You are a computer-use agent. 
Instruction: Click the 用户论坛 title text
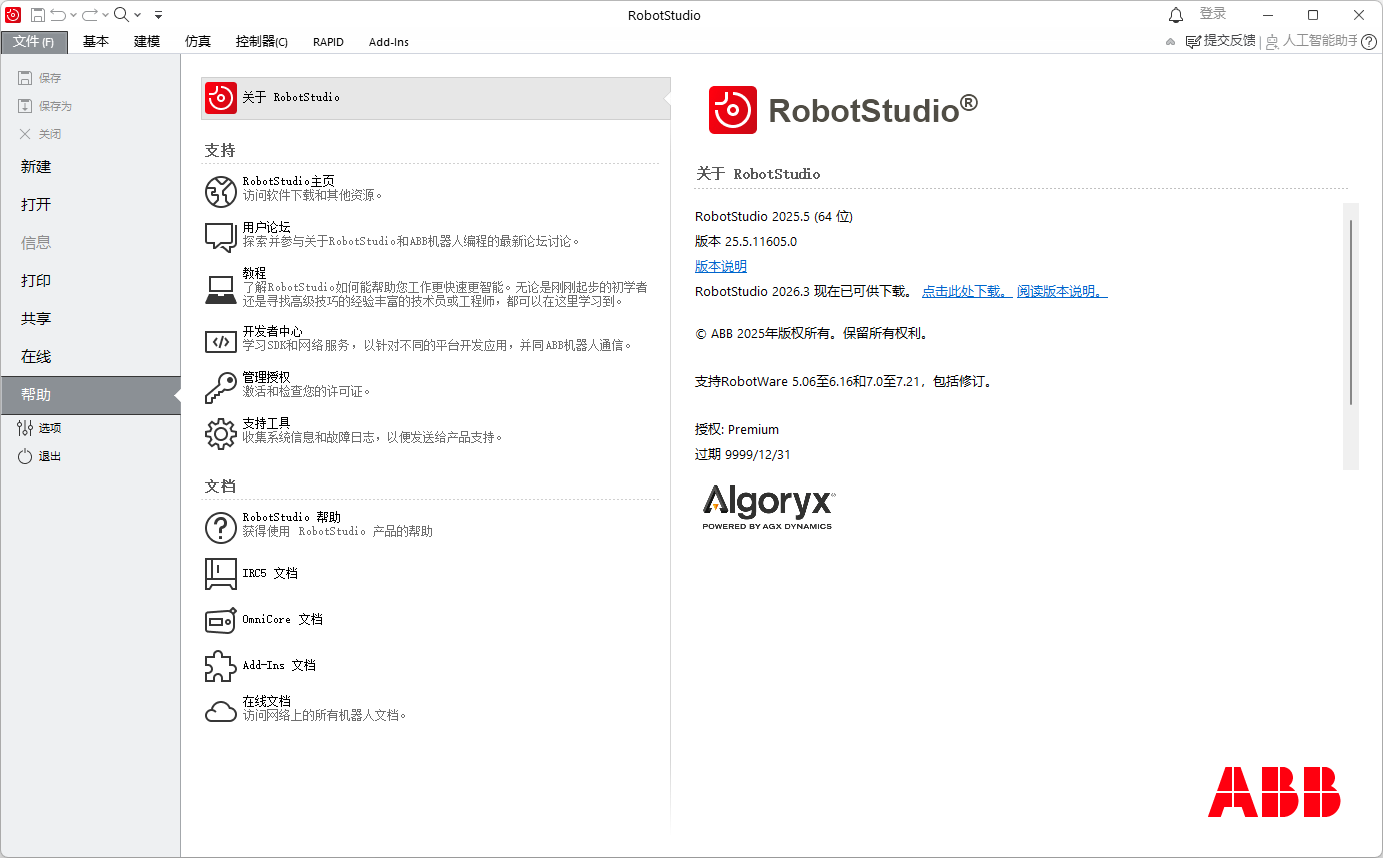[x=266, y=227]
